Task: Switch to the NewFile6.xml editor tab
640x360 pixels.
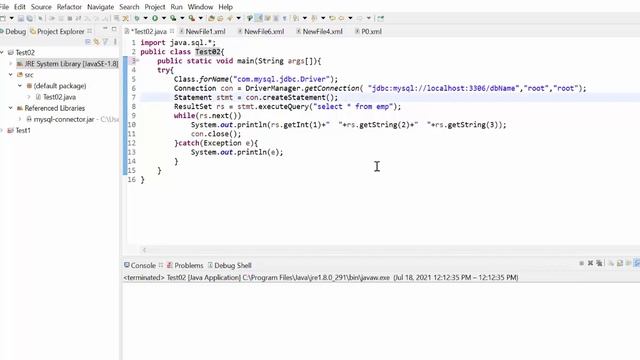Action: (x=261, y=31)
